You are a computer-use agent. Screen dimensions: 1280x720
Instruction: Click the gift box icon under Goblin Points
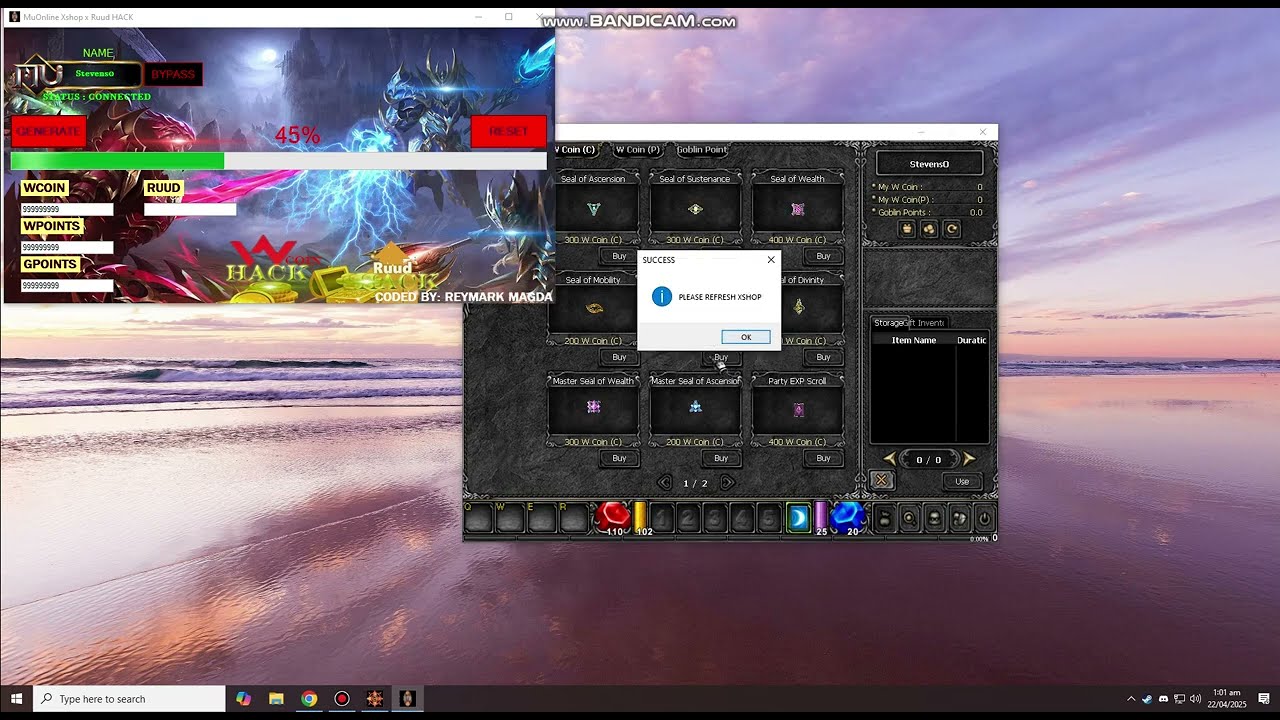point(907,229)
